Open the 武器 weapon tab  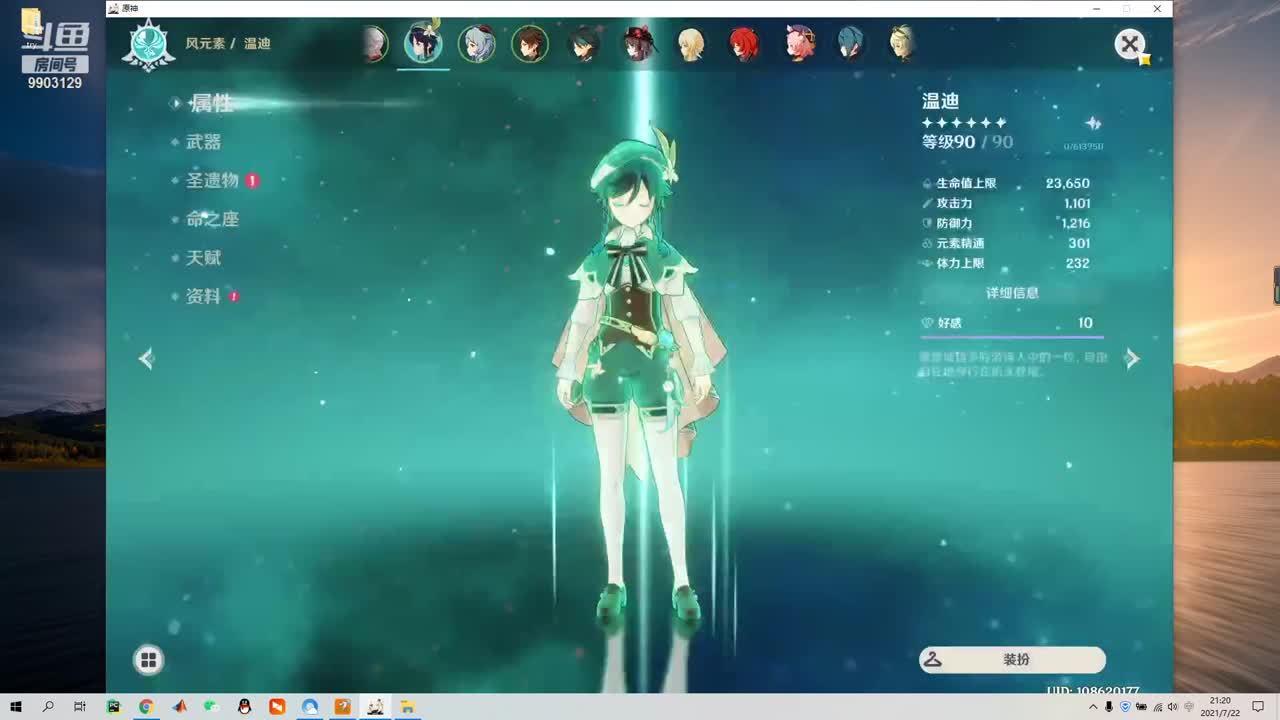click(x=203, y=142)
